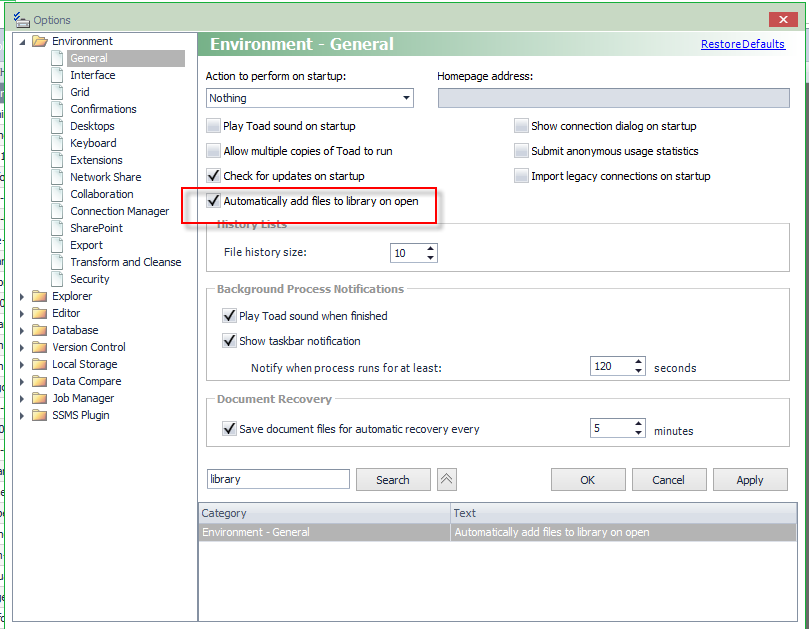Click the Editor folder icon
The width and height of the screenshot is (809, 629).
coord(40,313)
